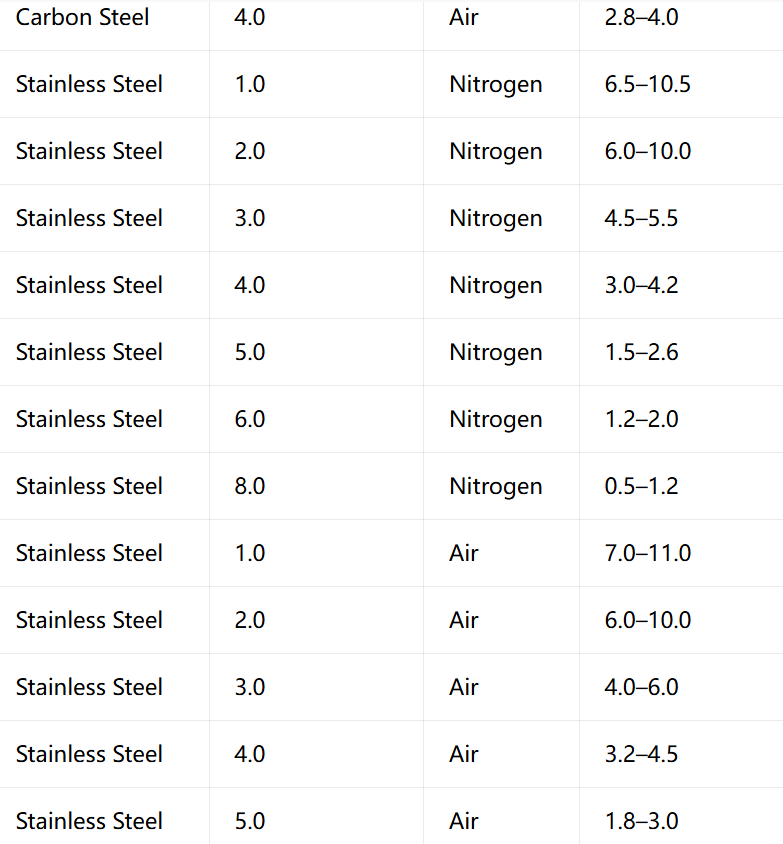Viewport: 783px width, 844px height.
Task: Click thickness 5.0 in the Nitrogen row
Action: [250, 353]
